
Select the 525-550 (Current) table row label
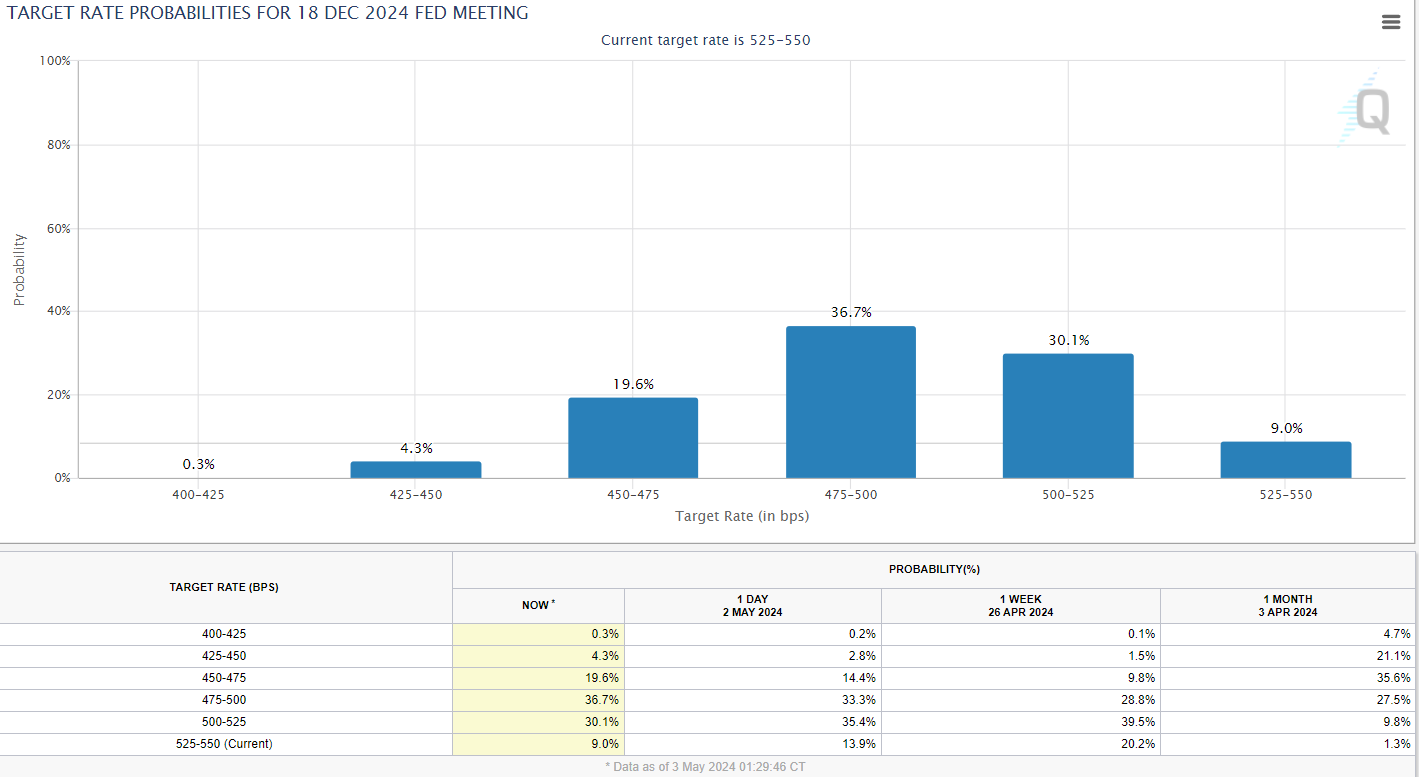(224, 744)
